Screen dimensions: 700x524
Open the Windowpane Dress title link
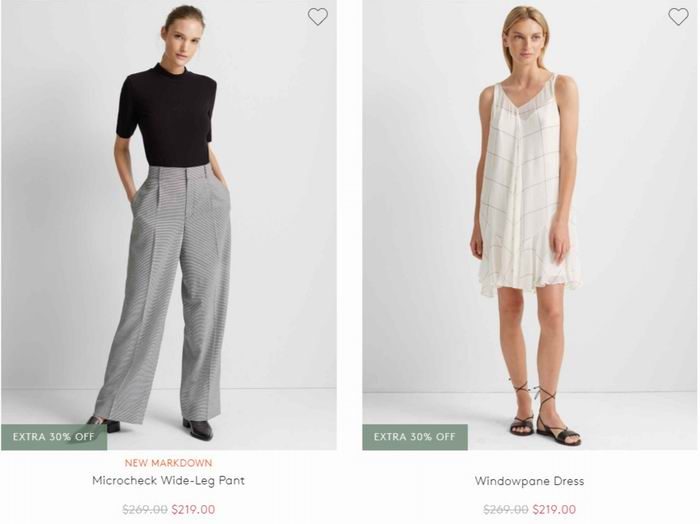pos(529,481)
